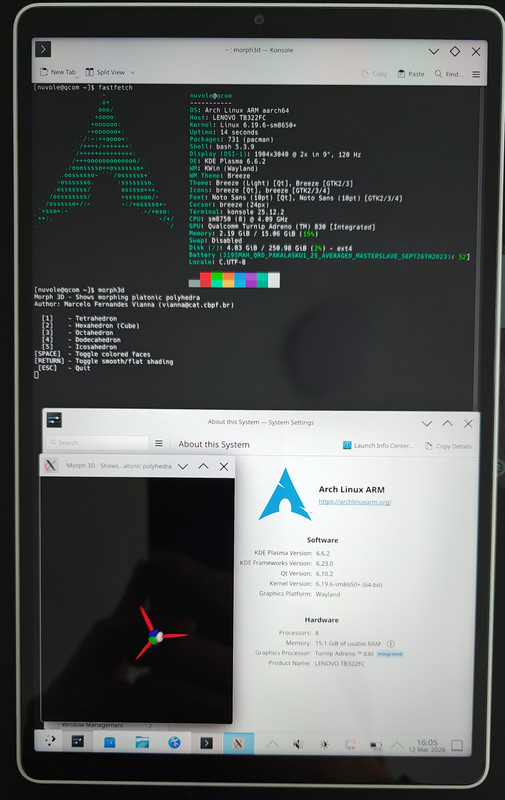The height and width of the screenshot is (800, 505).
Task: Open Find in Konsole toolbar
Action: [449, 74]
